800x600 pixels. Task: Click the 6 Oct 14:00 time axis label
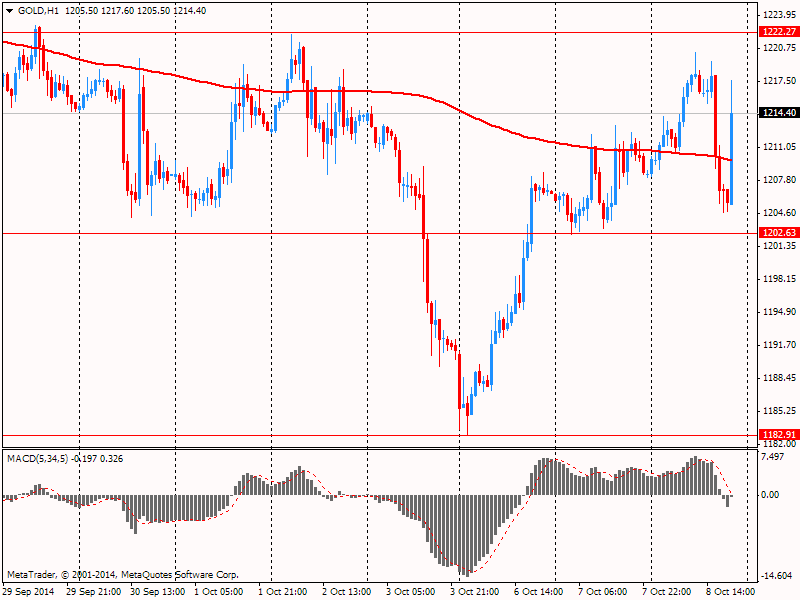tap(538, 592)
